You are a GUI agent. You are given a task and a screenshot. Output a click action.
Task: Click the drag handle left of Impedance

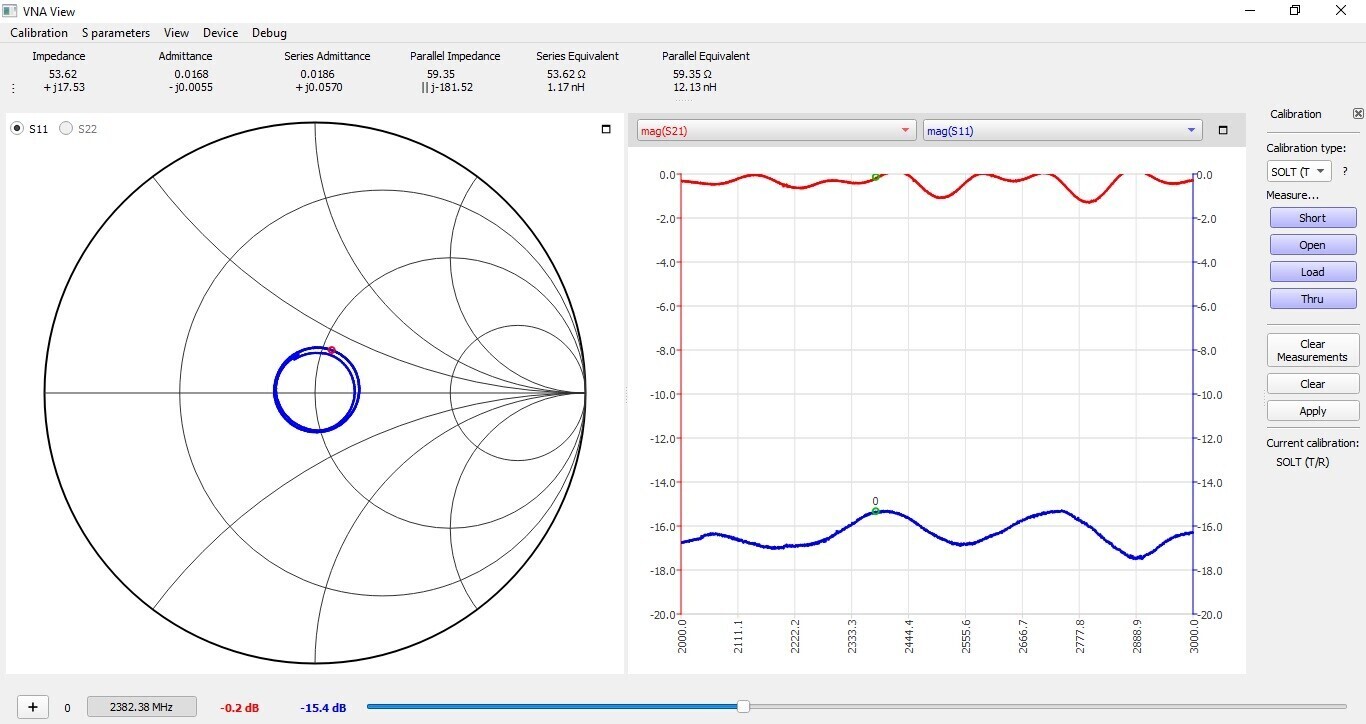[x=13, y=88]
